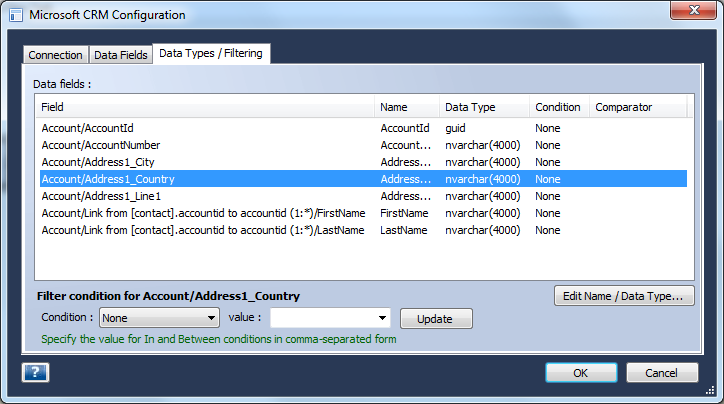Click the Microsoft CRM Configuration window icon
The image size is (724, 404).
click(16, 15)
